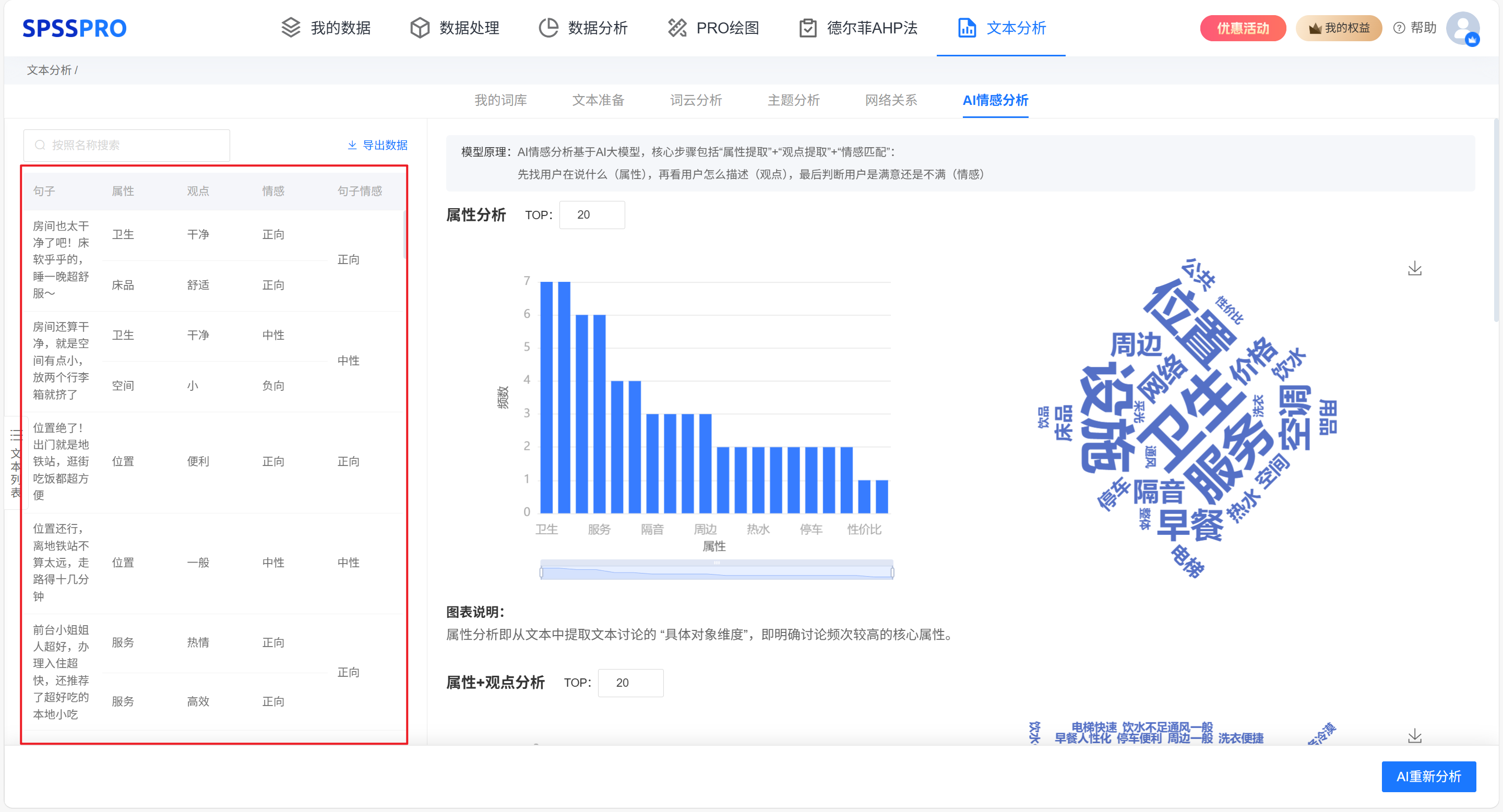Open the 主题分析 tab
1503x812 pixels.
tap(793, 100)
